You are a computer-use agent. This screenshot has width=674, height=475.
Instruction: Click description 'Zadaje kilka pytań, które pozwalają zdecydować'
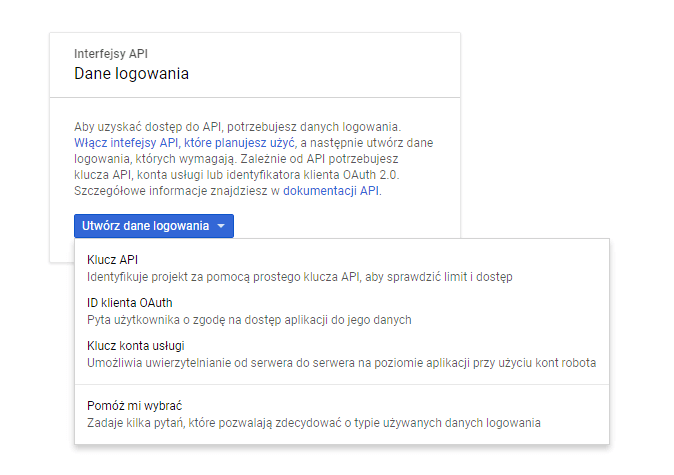pos(214,423)
